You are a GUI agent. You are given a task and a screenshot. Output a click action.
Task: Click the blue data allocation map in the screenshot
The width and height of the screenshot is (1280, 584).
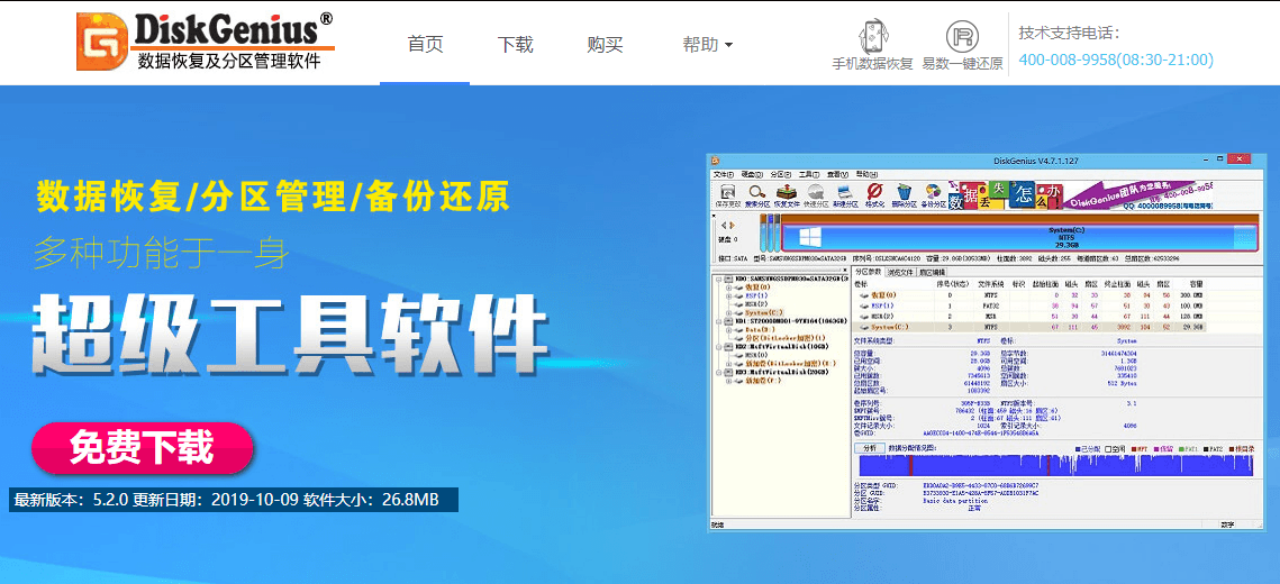pos(1056,466)
